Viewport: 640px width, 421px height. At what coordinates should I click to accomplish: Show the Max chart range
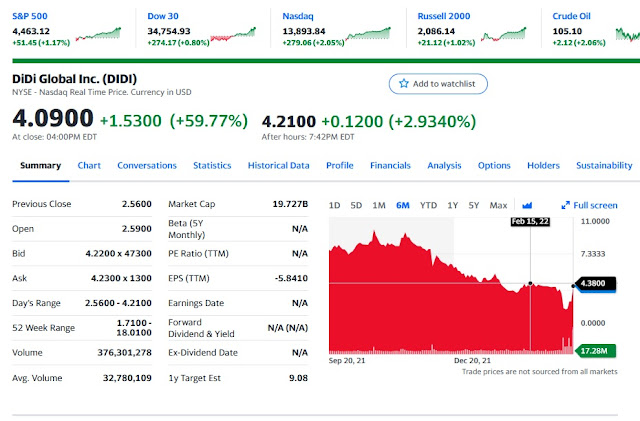coord(498,205)
